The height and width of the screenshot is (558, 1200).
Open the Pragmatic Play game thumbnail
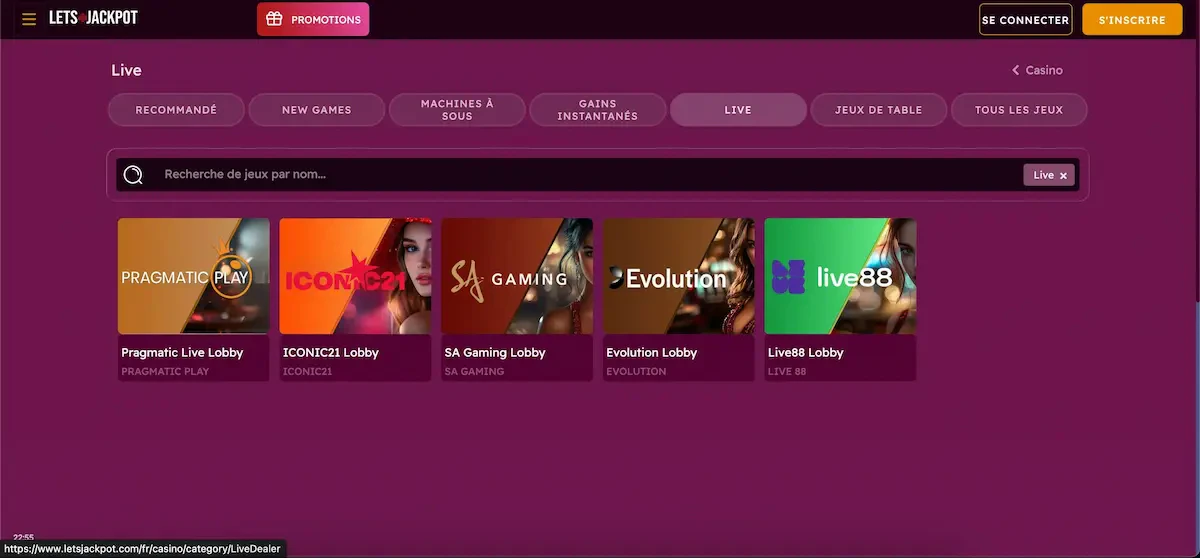point(193,276)
